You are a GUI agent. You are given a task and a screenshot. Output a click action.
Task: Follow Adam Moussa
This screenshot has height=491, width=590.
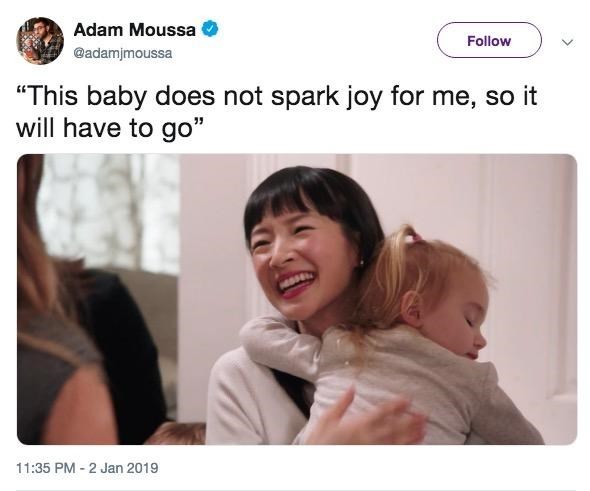point(489,40)
